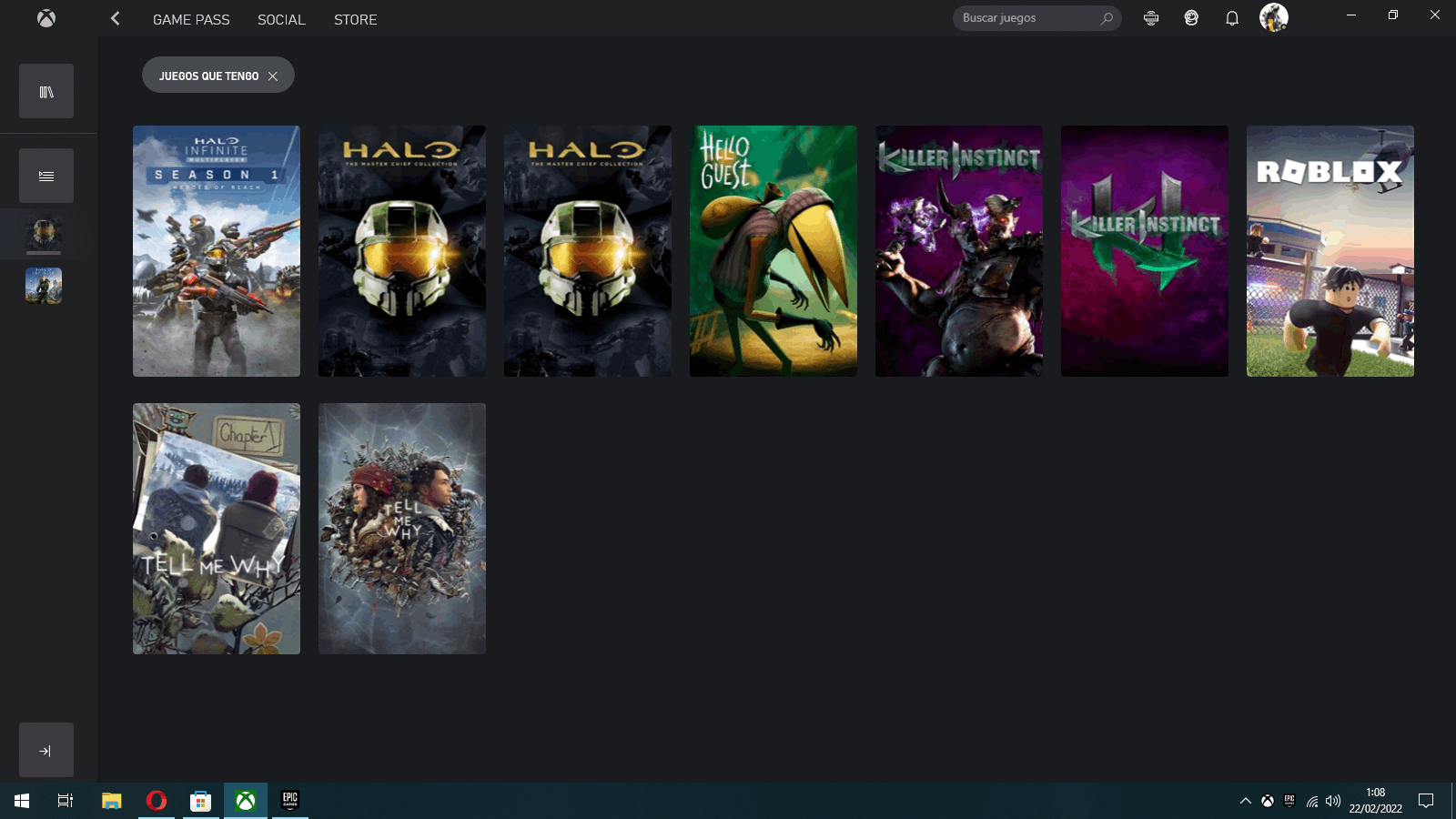The height and width of the screenshot is (819, 1456).
Task: Open File Explorer from taskbar
Action: coord(111,801)
